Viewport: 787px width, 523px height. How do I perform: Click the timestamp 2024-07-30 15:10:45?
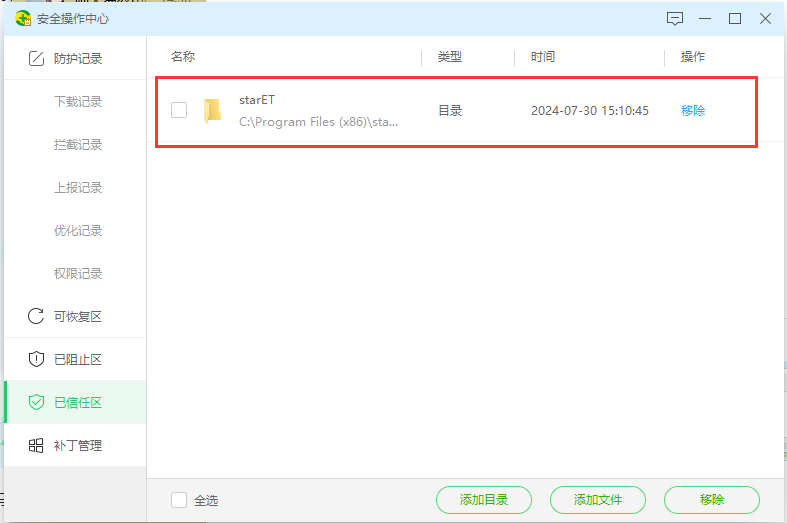[x=590, y=110]
